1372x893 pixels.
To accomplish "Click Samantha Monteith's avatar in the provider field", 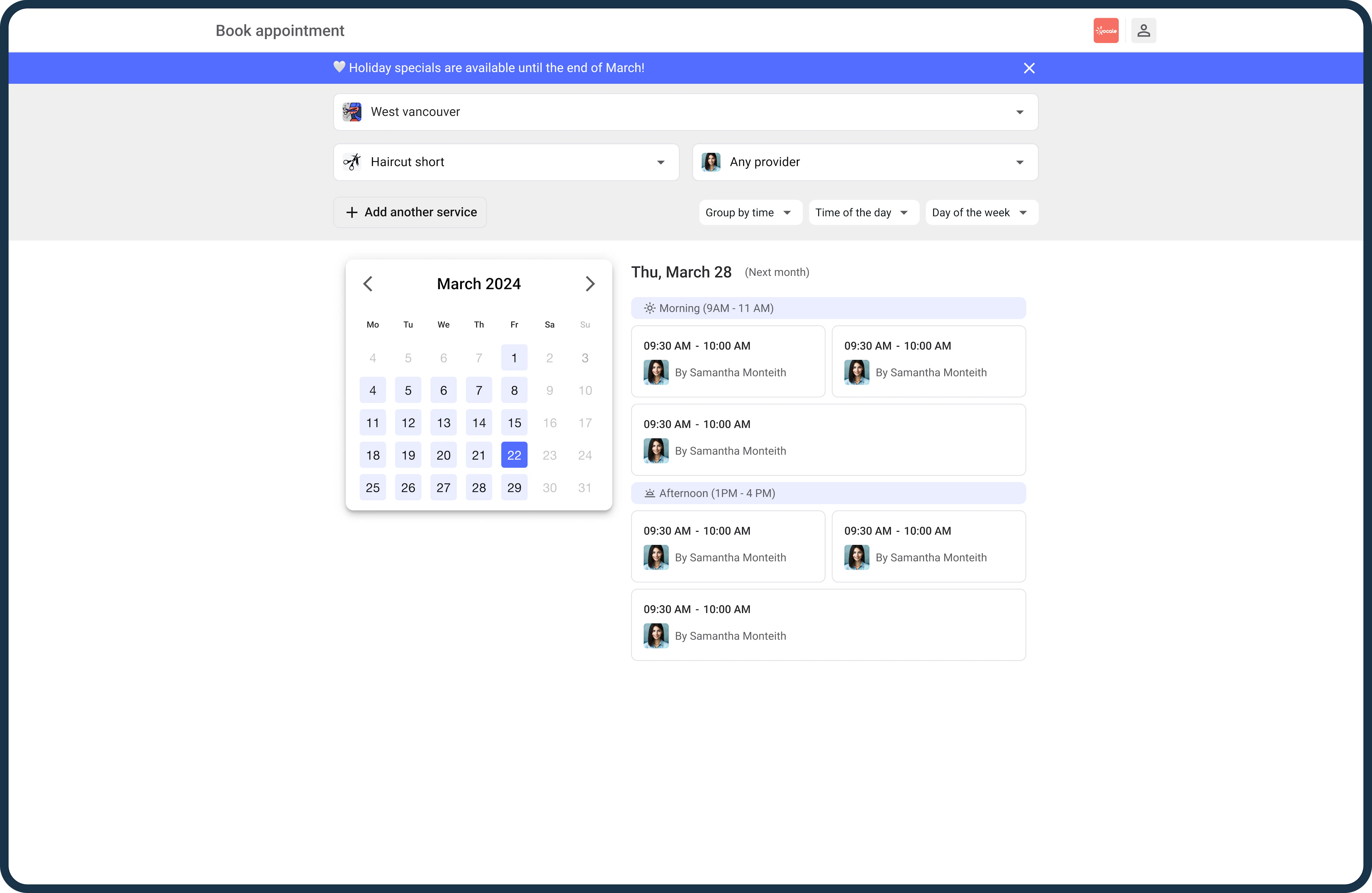I will pos(711,162).
